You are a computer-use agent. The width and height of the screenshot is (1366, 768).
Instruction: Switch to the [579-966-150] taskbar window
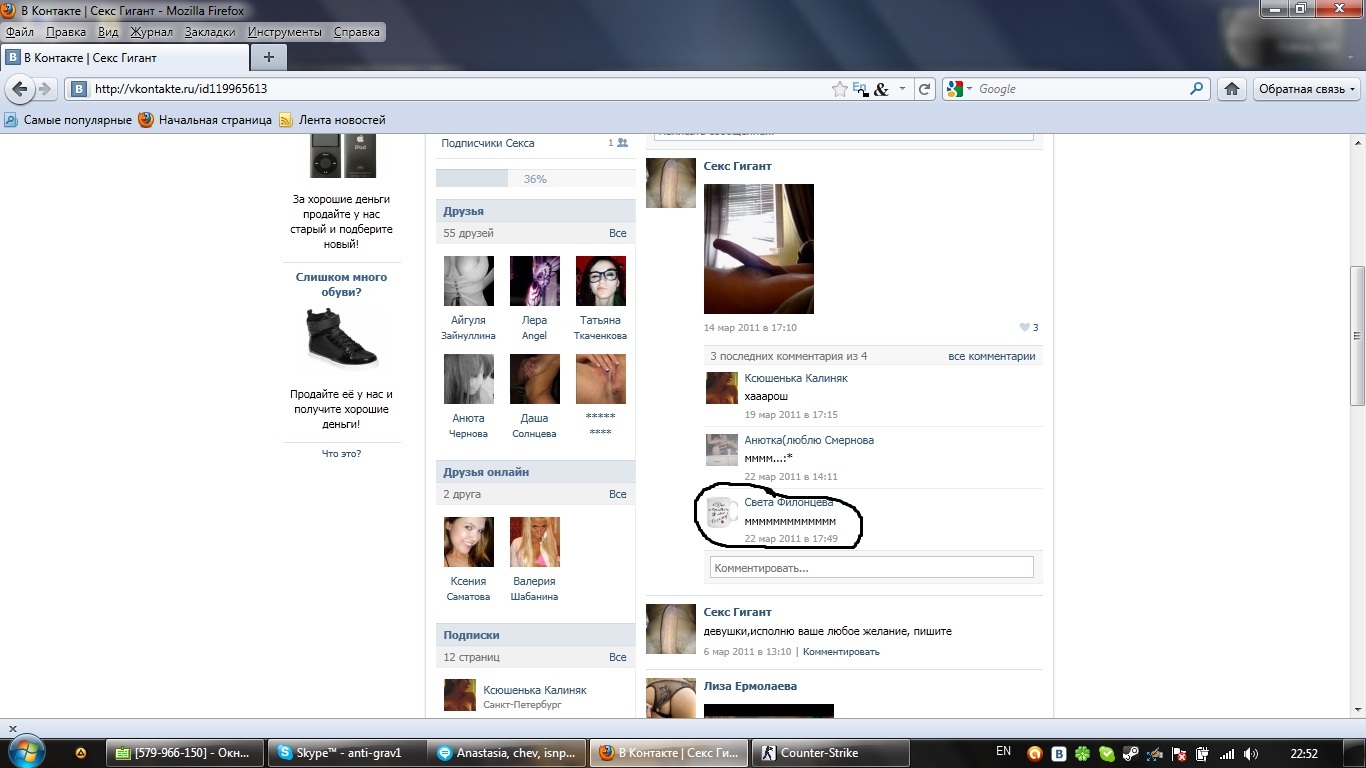tap(185, 753)
